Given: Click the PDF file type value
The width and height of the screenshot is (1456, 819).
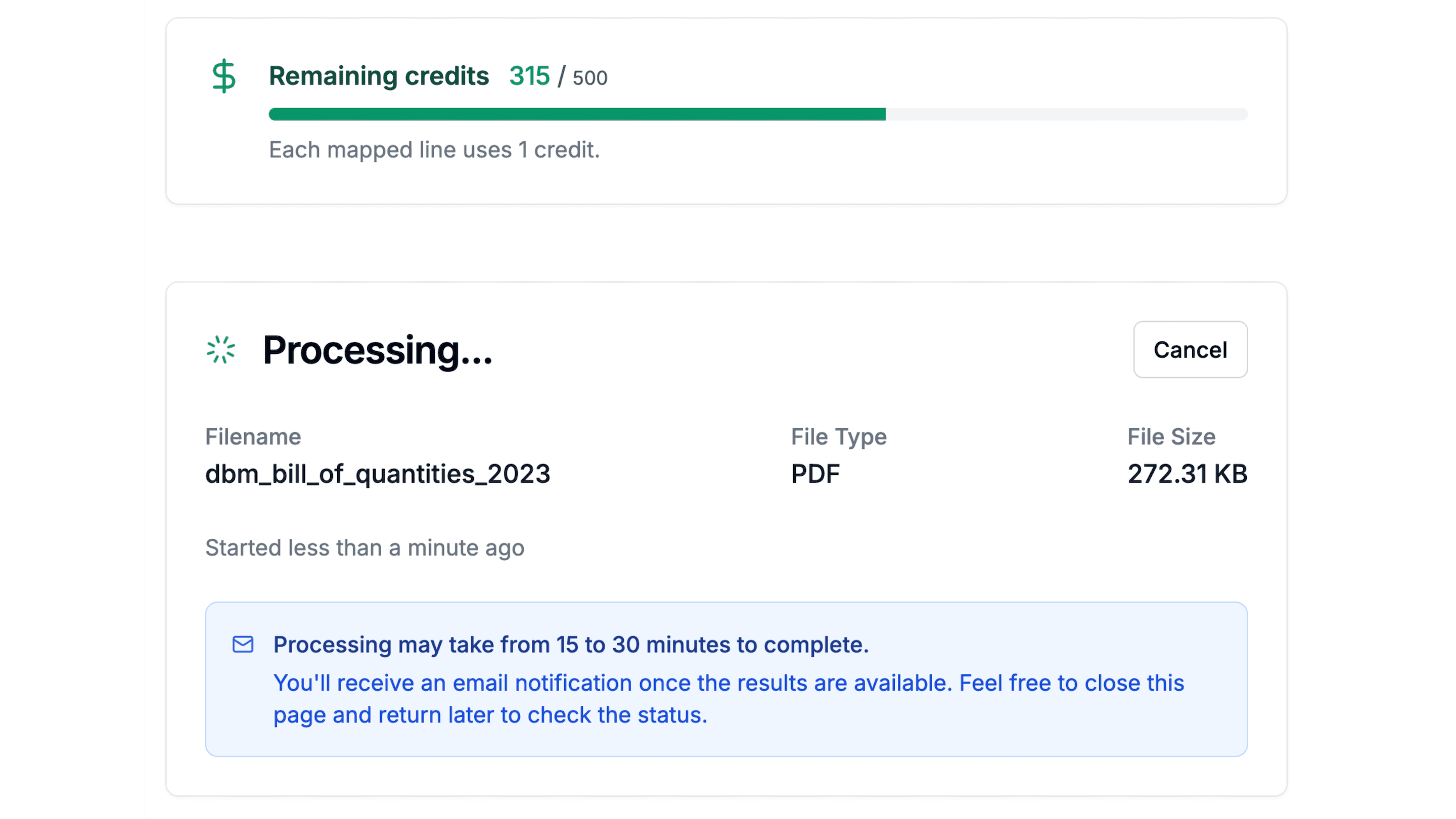Looking at the screenshot, I should 815,474.
